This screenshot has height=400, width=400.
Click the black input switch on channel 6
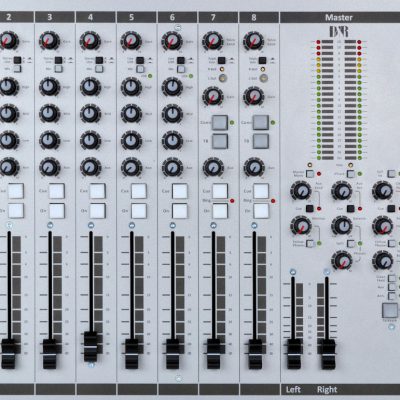[x=181, y=60]
